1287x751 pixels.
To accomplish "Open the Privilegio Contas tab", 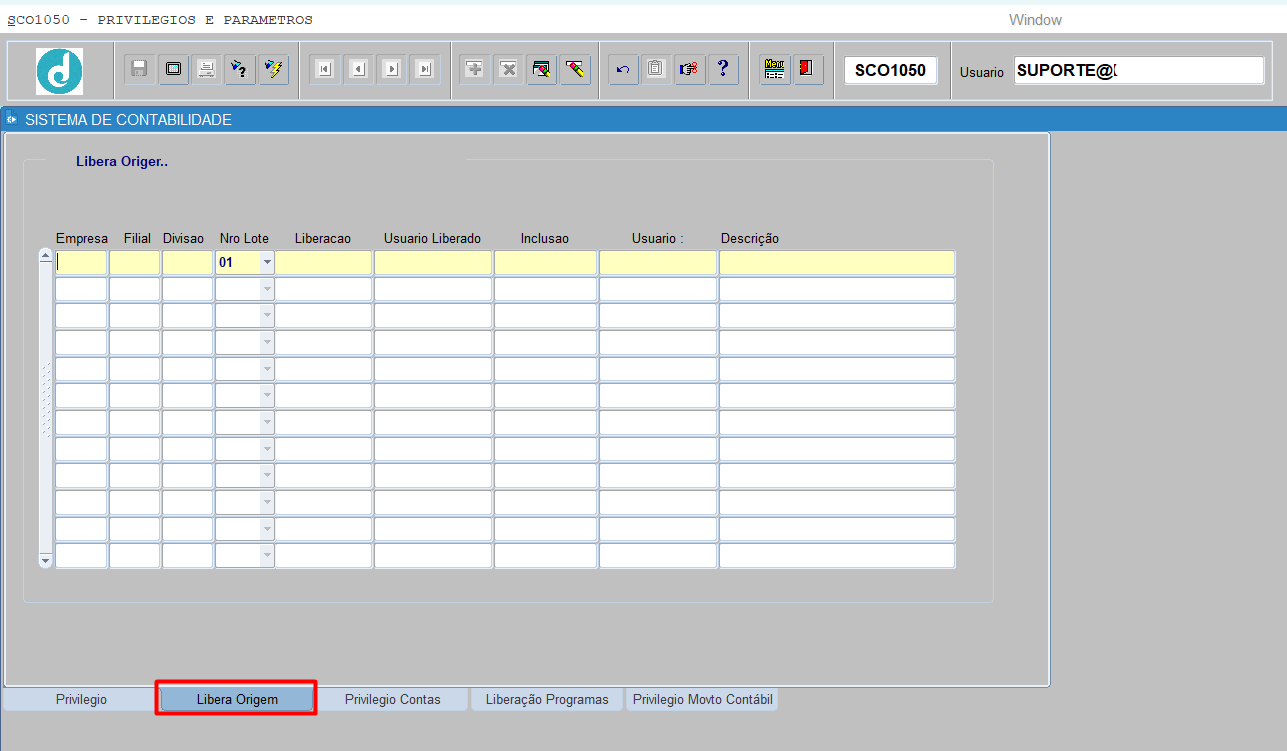I will click(392, 699).
